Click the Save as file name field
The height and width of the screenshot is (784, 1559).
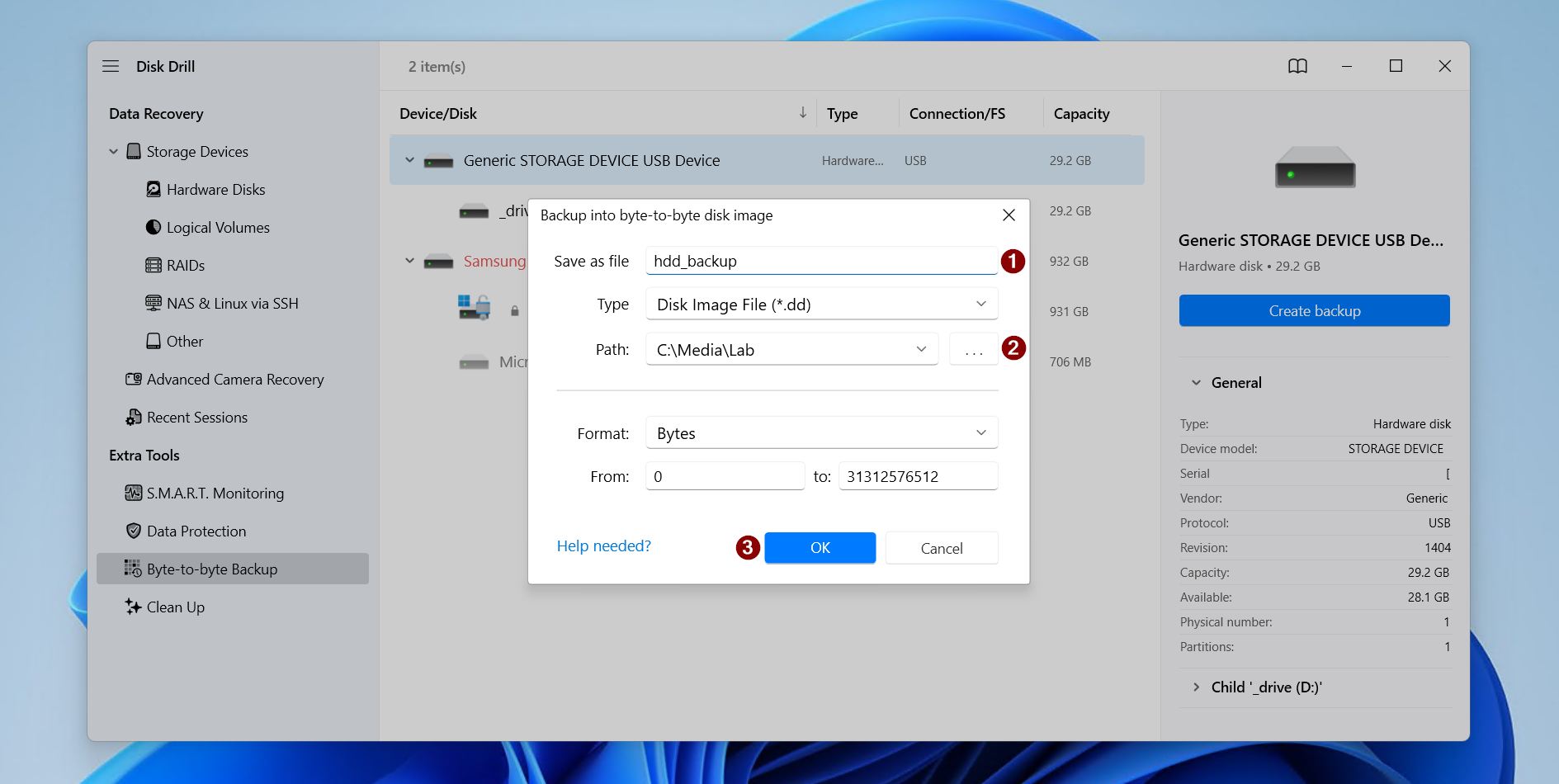click(820, 262)
